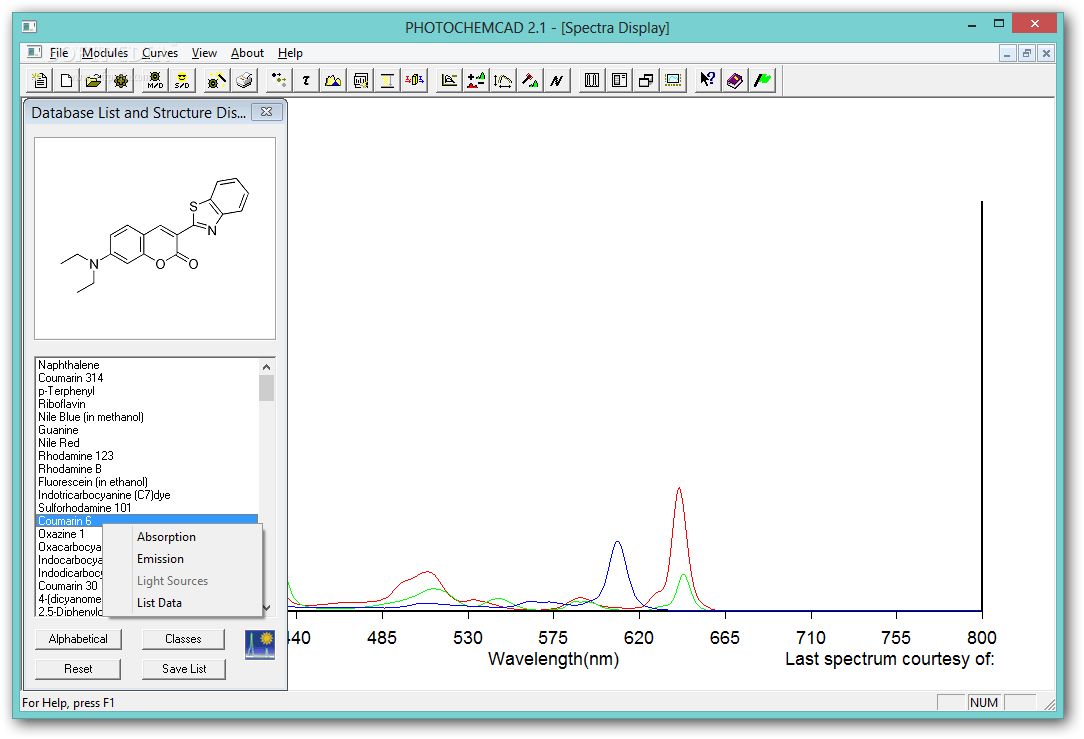Image resolution: width=1084 pixels, height=739 pixels.
Task: Click the magic wand molecule icon
Action: [x=216, y=80]
